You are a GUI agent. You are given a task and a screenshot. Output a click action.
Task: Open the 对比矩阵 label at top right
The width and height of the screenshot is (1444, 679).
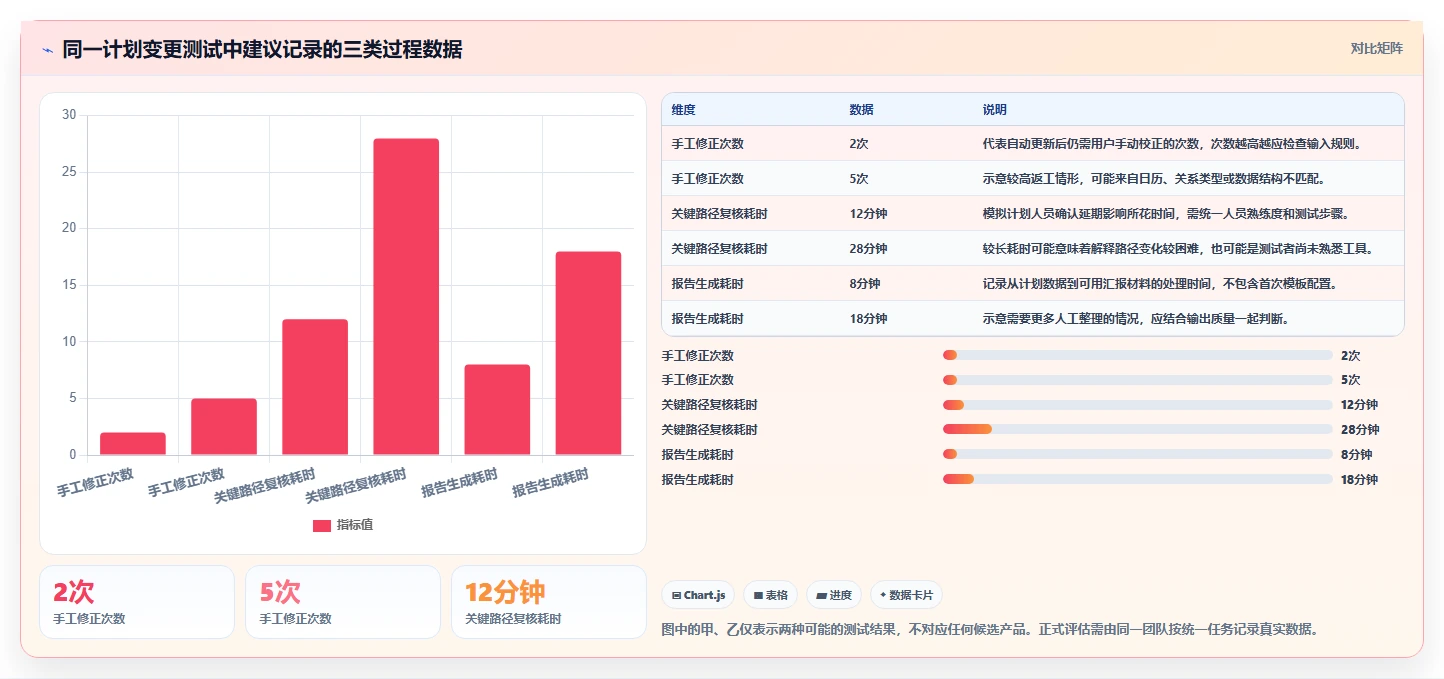1376,48
